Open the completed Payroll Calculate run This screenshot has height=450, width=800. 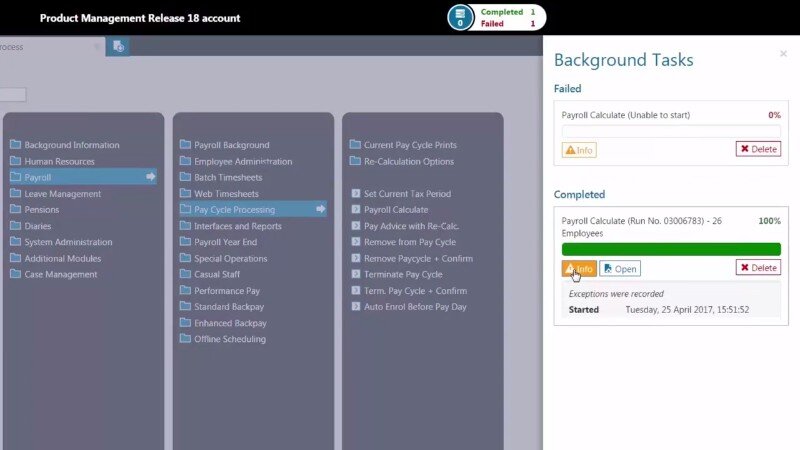[x=620, y=268]
